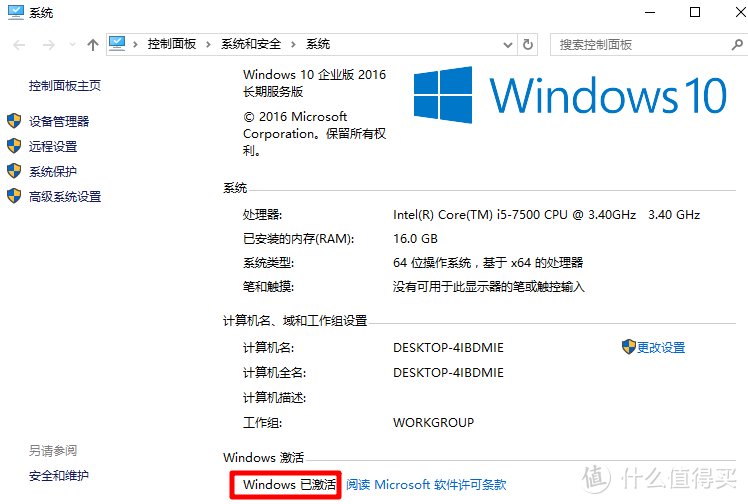Expand chevron before 控制面板 in breadcrumb
Image resolution: width=748 pixels, height=504 pixels.
point(135,44)
